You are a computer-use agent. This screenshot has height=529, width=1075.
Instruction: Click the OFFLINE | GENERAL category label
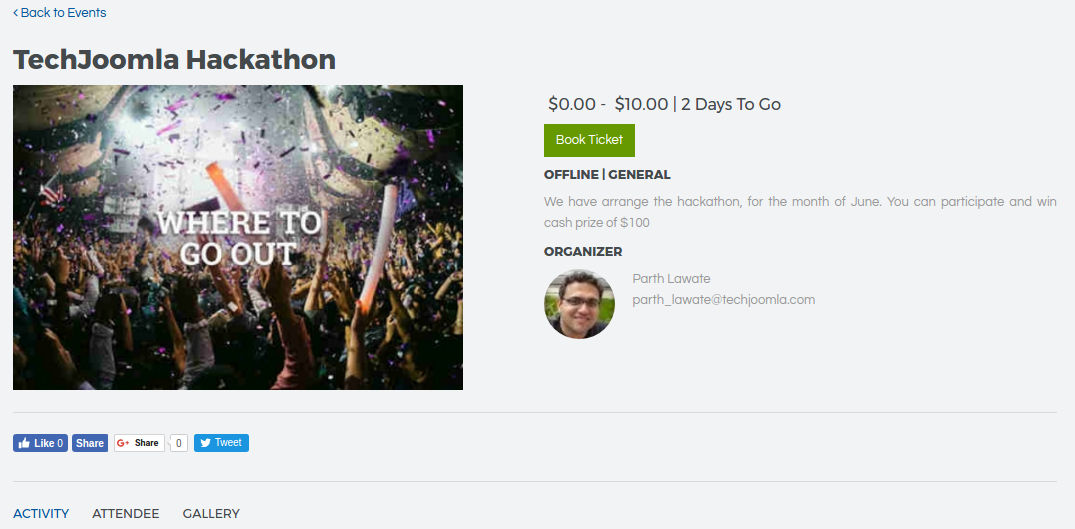point(607,175)
